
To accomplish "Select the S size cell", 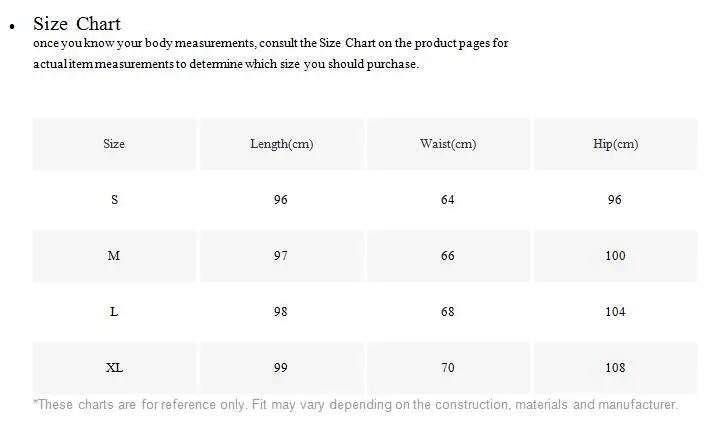I will [x=114, y=200].
